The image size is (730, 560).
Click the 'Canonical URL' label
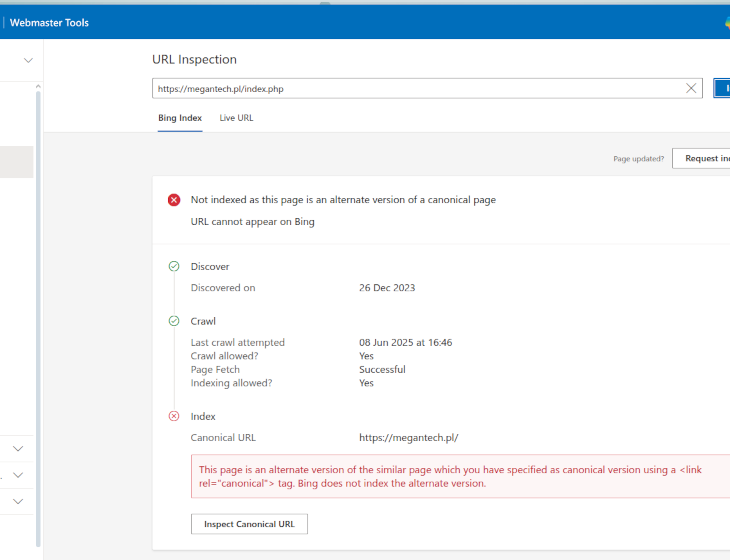(x=223, y=438)
